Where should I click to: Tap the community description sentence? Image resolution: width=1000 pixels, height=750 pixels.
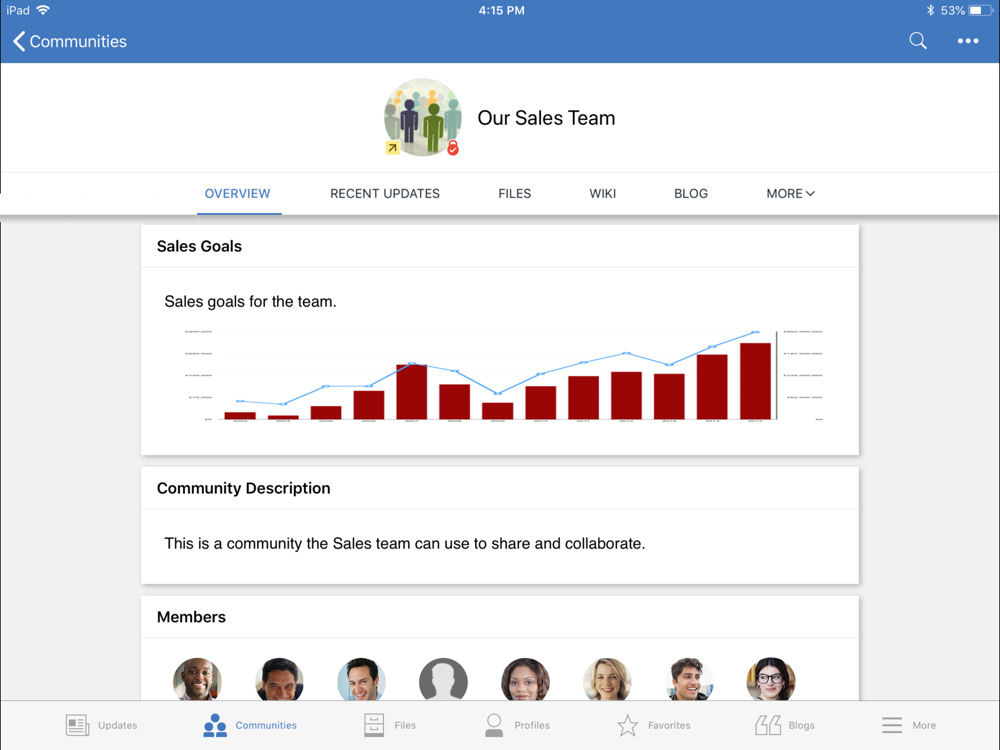coord(404,543)
